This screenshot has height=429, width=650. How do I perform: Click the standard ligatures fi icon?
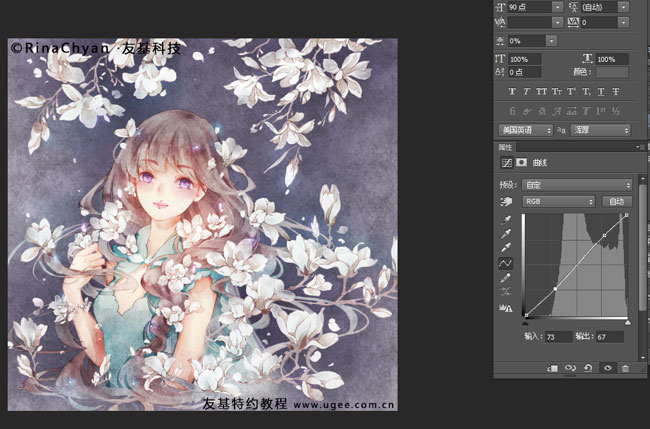click(x=512, y=111)
